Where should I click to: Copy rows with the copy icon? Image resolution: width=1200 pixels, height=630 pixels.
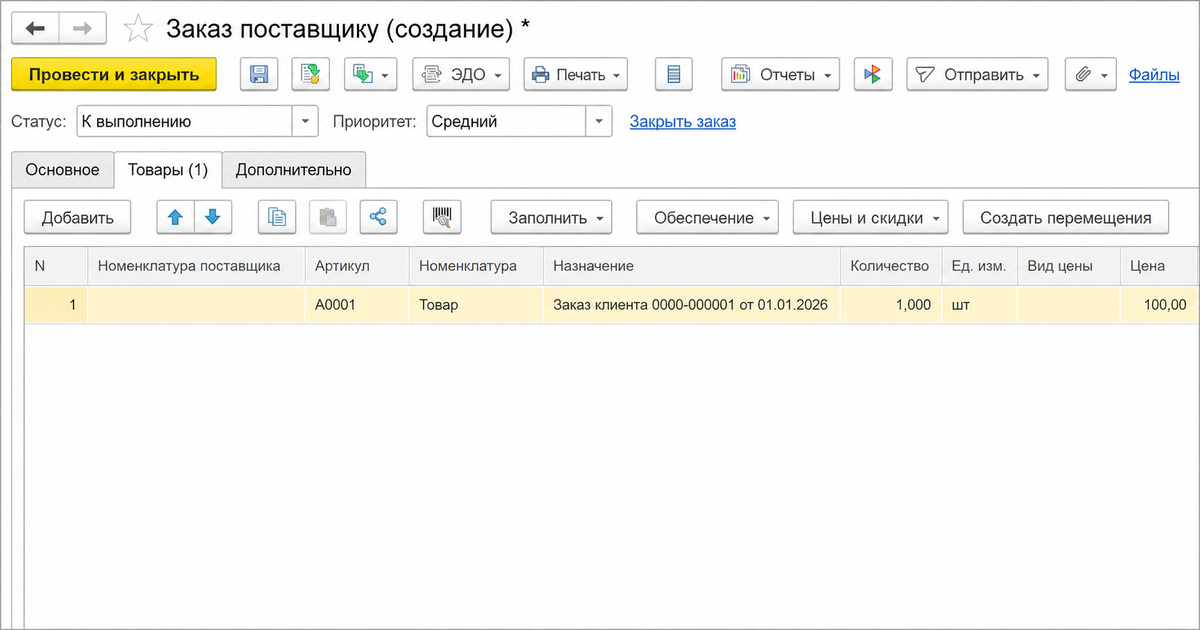(x=277, y=217)
